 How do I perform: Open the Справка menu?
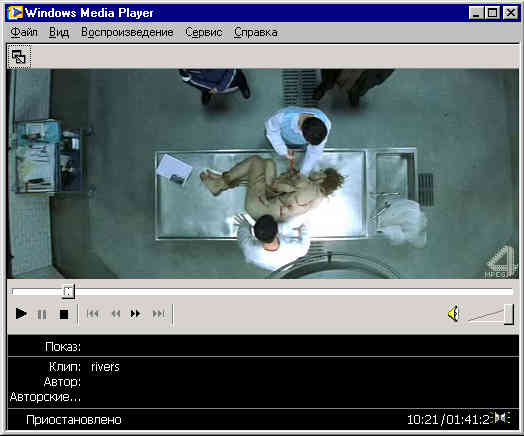(256, 32)
